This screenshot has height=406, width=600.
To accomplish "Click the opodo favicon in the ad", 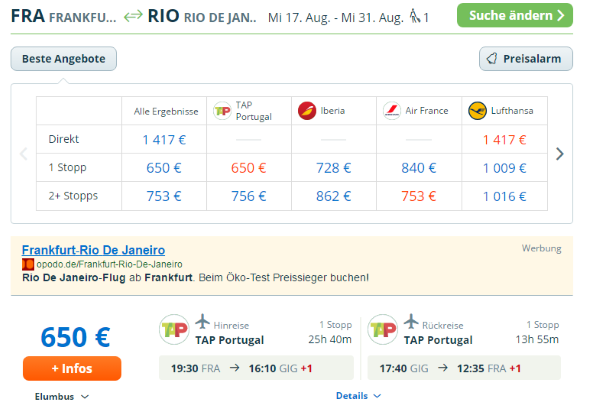I will [x=28, y=264].
